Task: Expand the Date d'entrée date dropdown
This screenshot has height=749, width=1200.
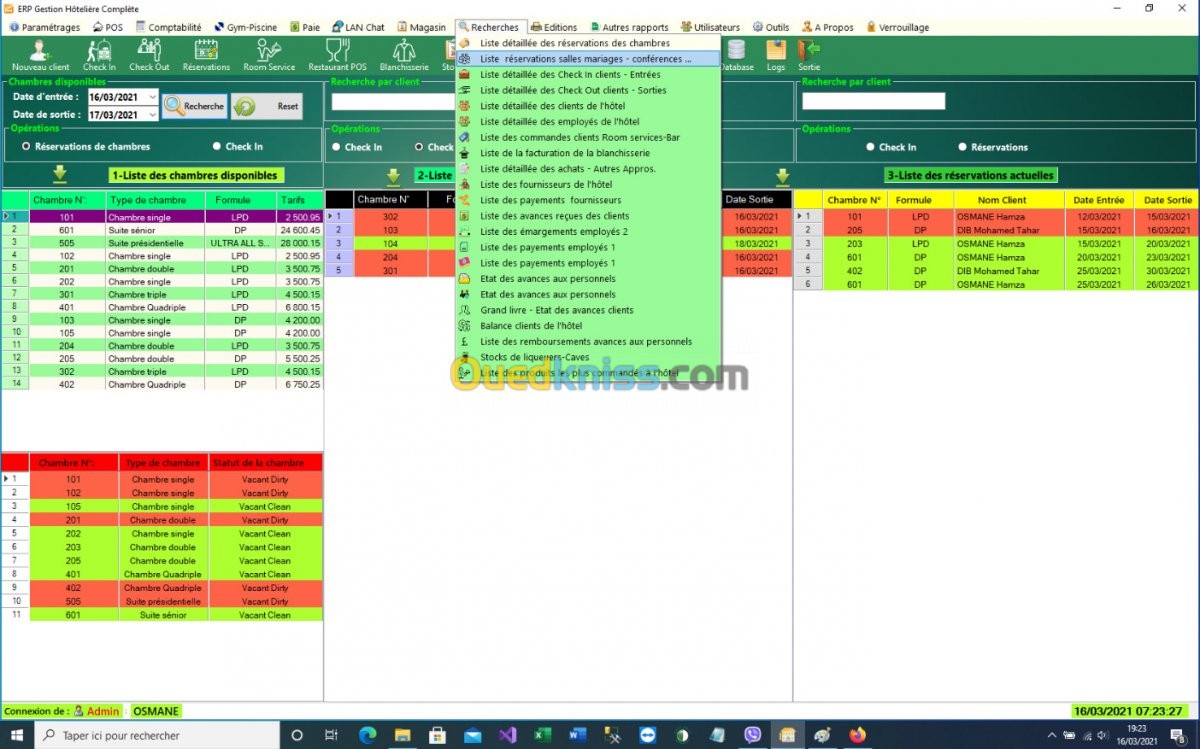Action: pyautogui.click(x=152, y=97)
